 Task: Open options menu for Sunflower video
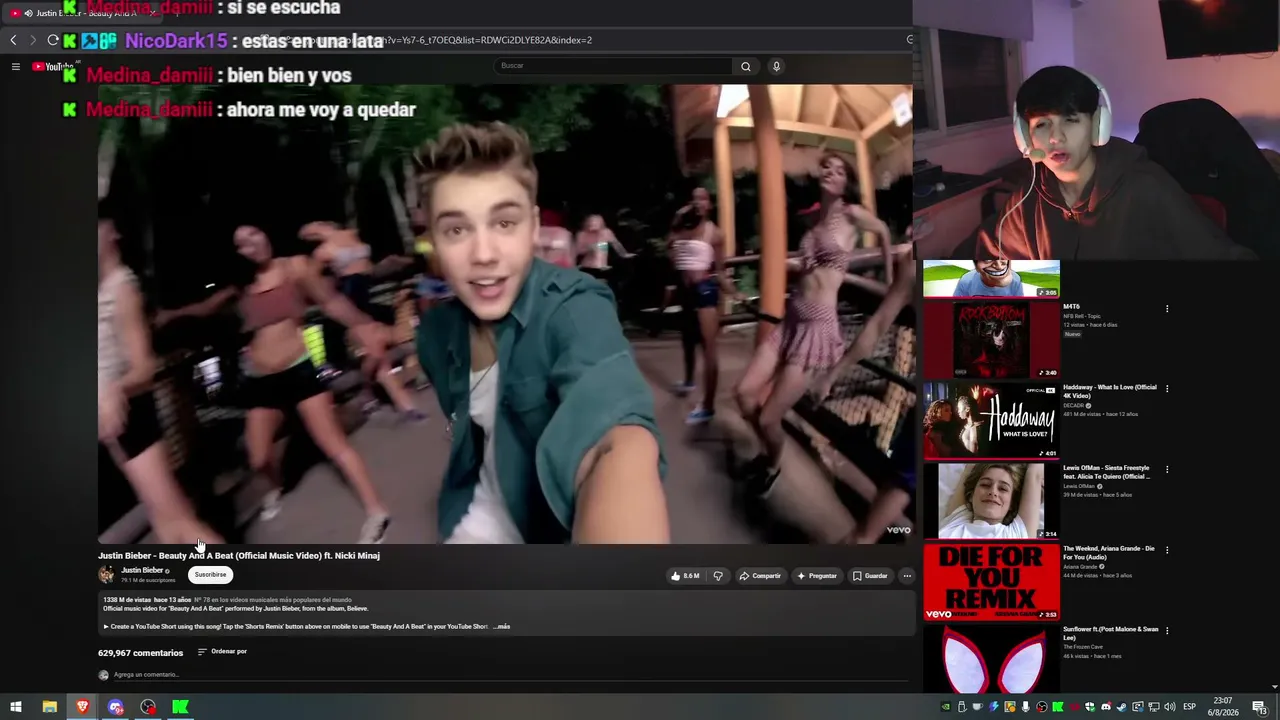coord(1167,631)
